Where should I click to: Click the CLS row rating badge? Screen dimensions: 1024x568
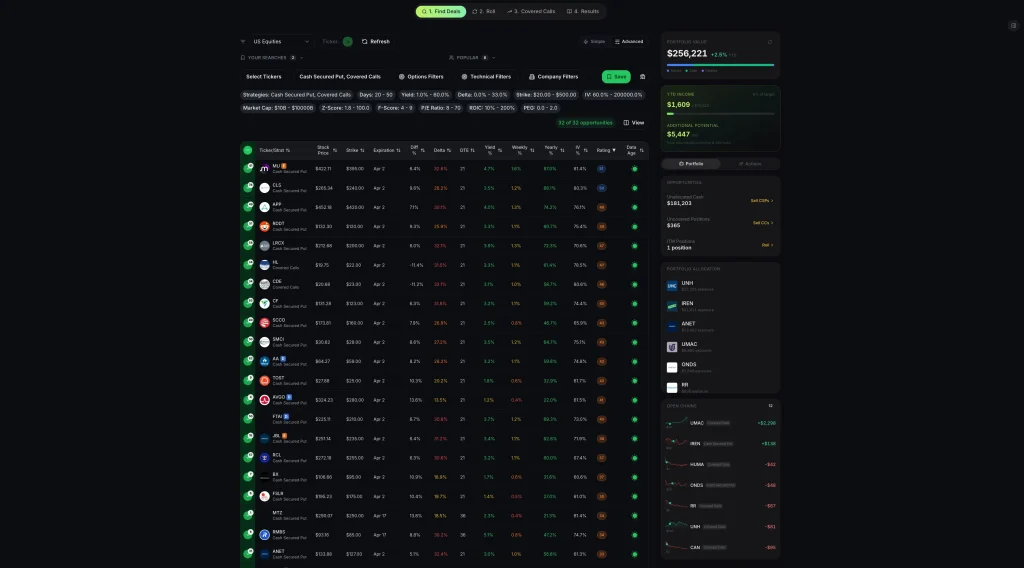point(601,188)
